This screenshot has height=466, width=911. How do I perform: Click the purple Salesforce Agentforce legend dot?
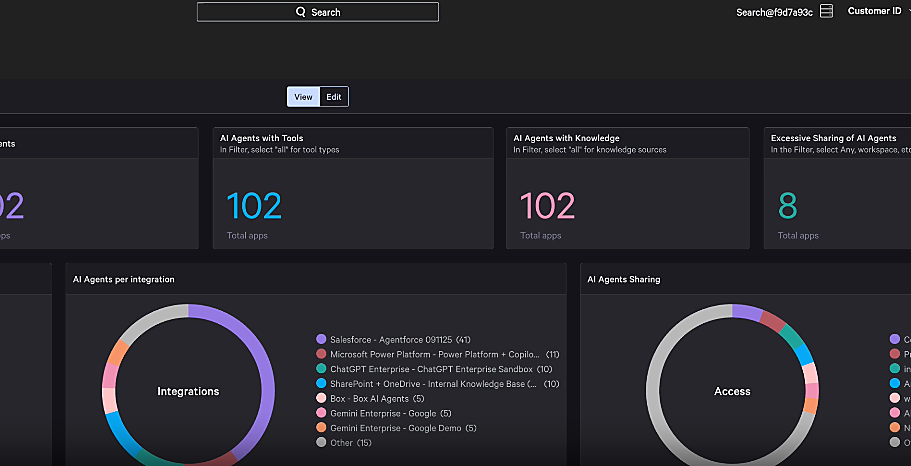coord(321,340)
